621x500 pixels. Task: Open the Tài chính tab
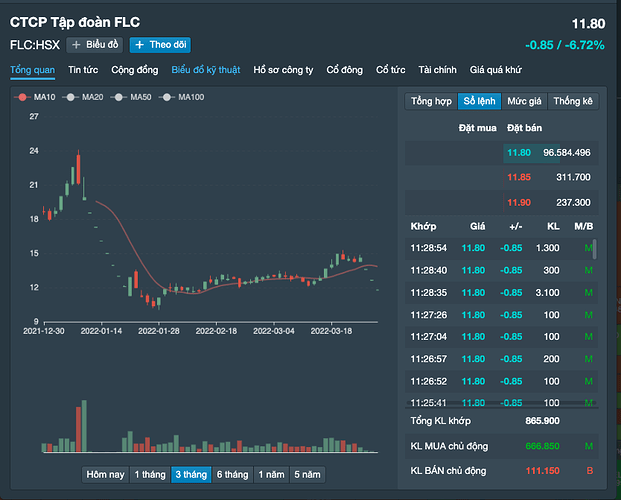pos(437,70)
